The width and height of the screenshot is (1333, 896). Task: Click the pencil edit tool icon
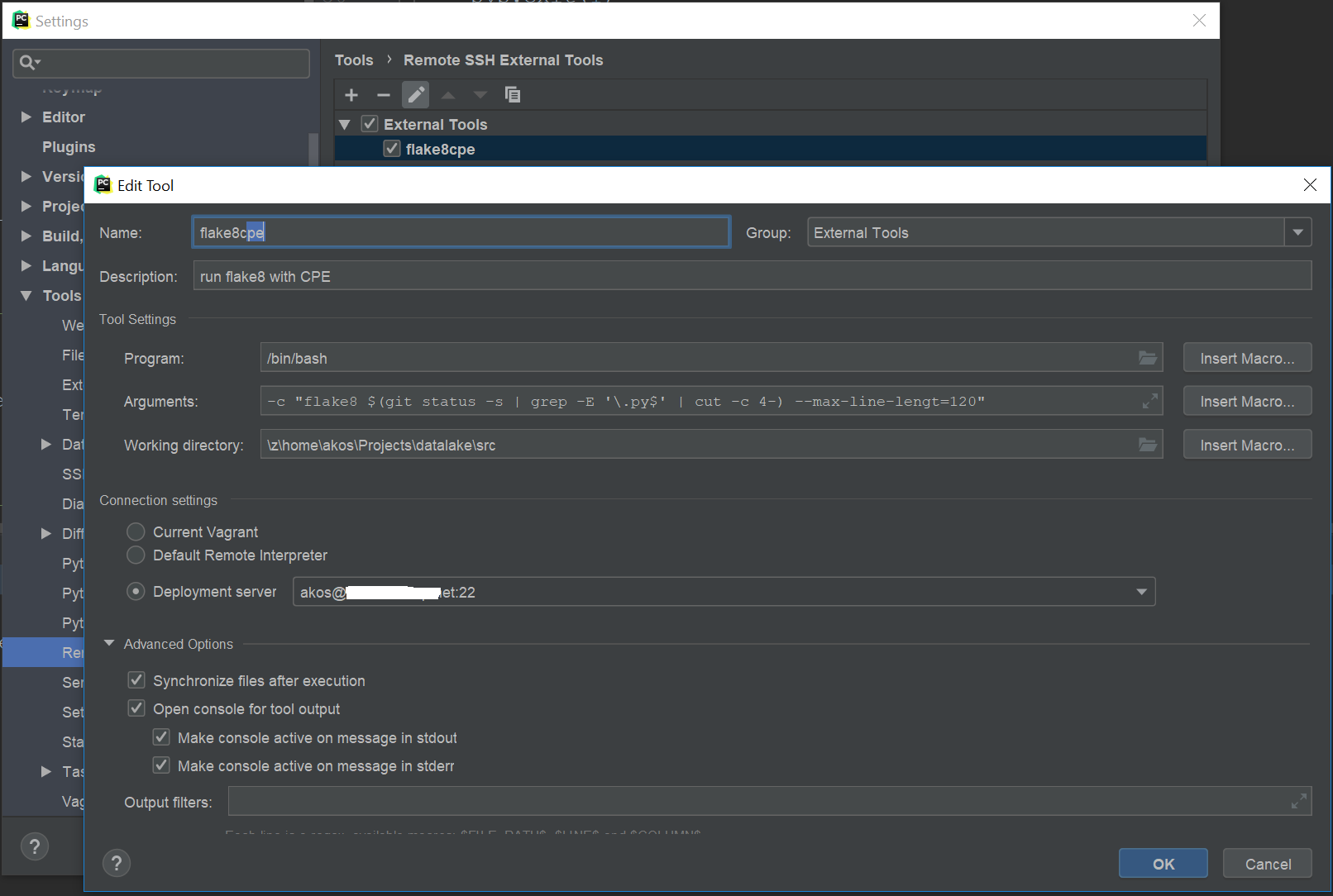point(416,95)
